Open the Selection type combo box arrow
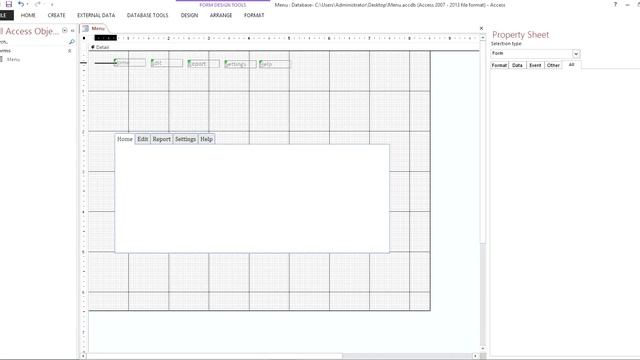This screenshot has width=640, height=360. (576, 54)
